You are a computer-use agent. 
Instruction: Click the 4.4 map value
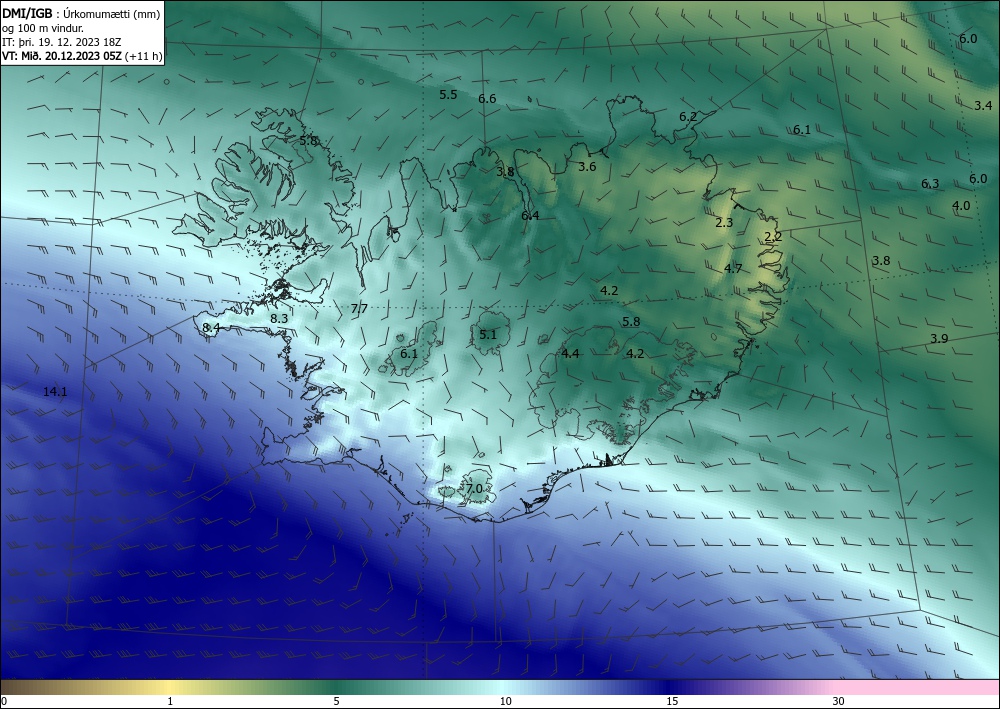point(570,353)
